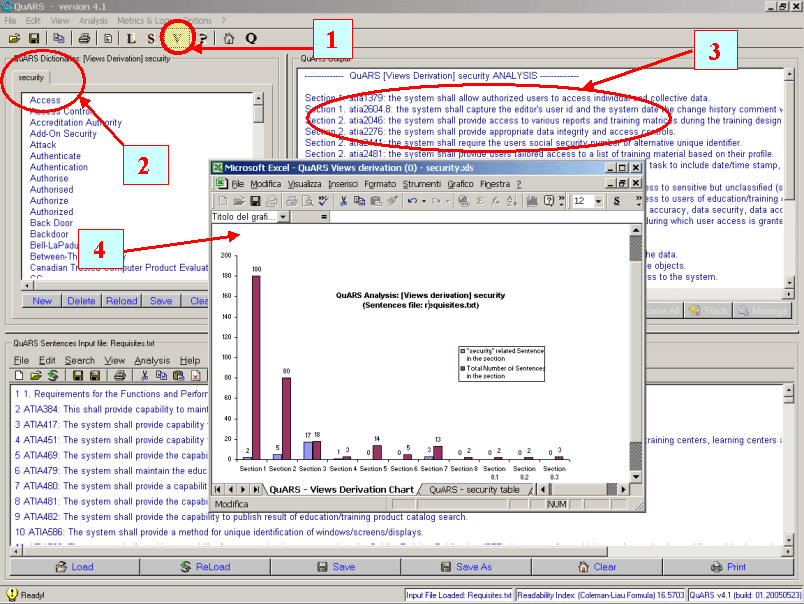Open the Metrics & Logs menu in QuARS
Image resolution: width=804 pixels, height=604 pixels.
point(144,21)
